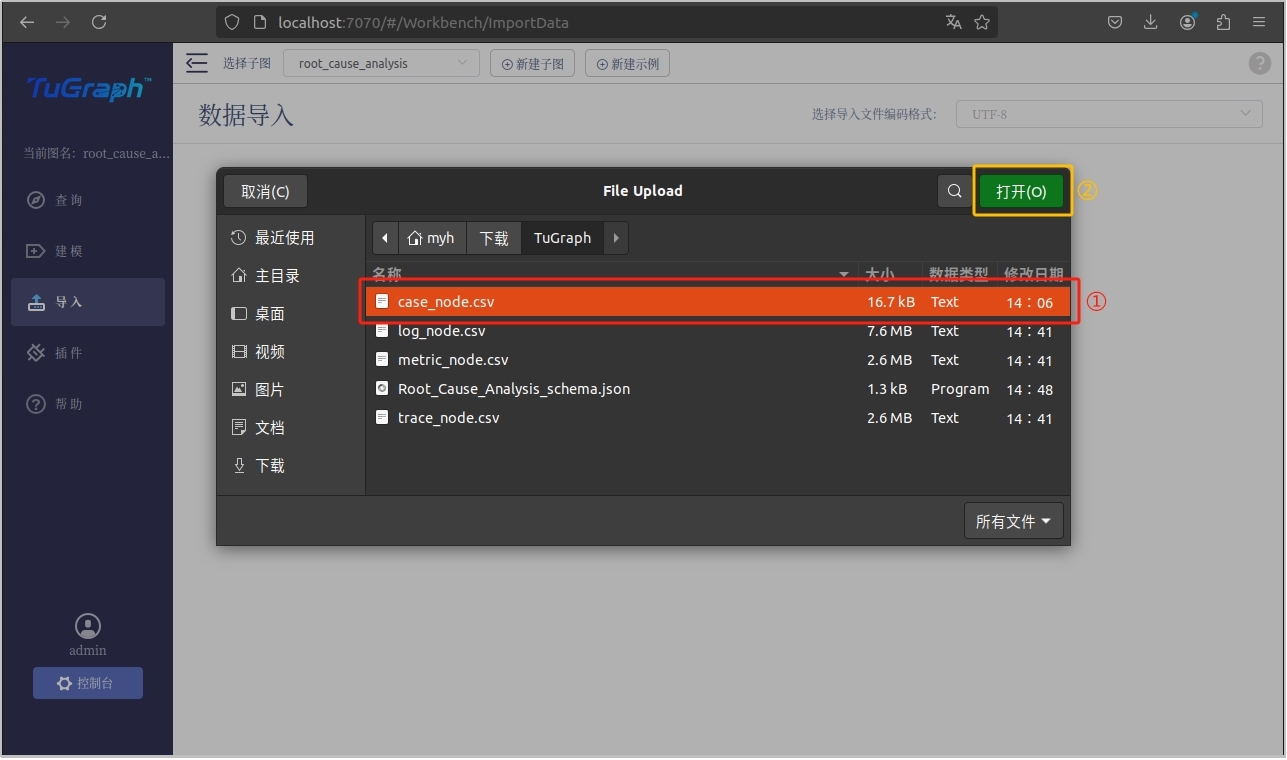Open the 查询 menu in sidebar
Image resolution: width=1287 pixels, height=760 pixels.
pos(68,201)
